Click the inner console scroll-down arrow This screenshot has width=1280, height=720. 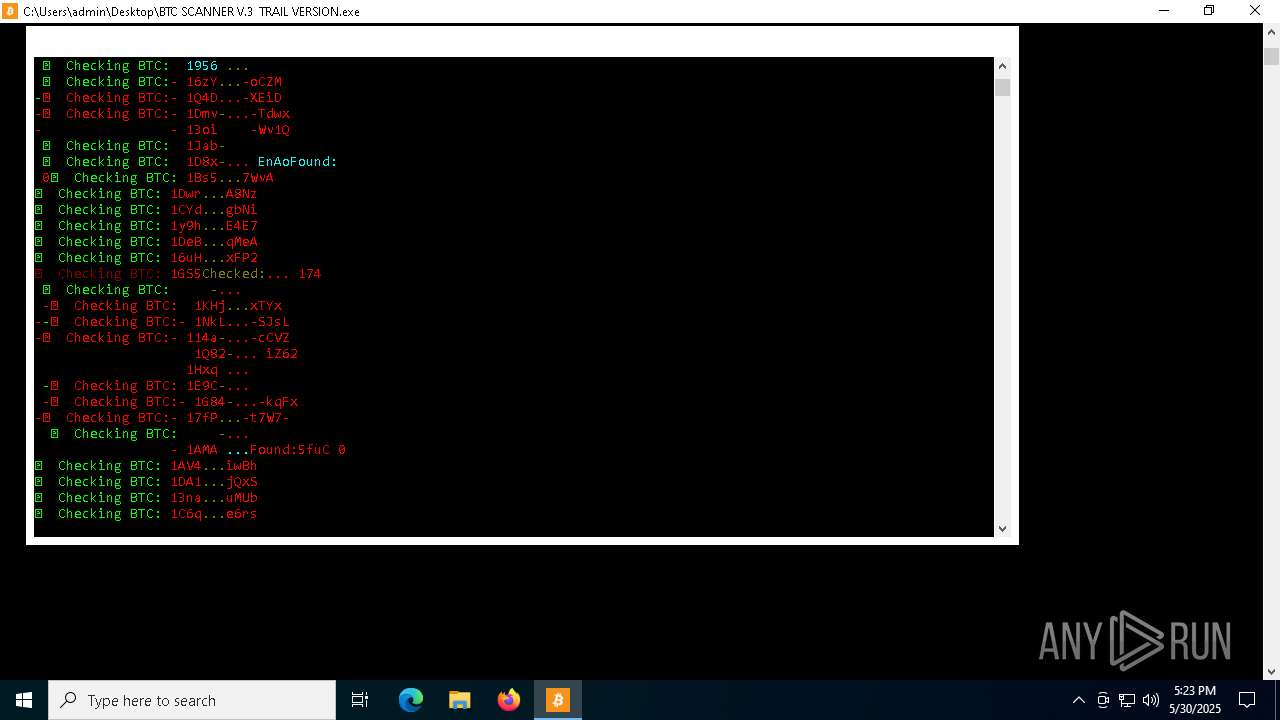pyautogui.click(x=1002, y=528)
